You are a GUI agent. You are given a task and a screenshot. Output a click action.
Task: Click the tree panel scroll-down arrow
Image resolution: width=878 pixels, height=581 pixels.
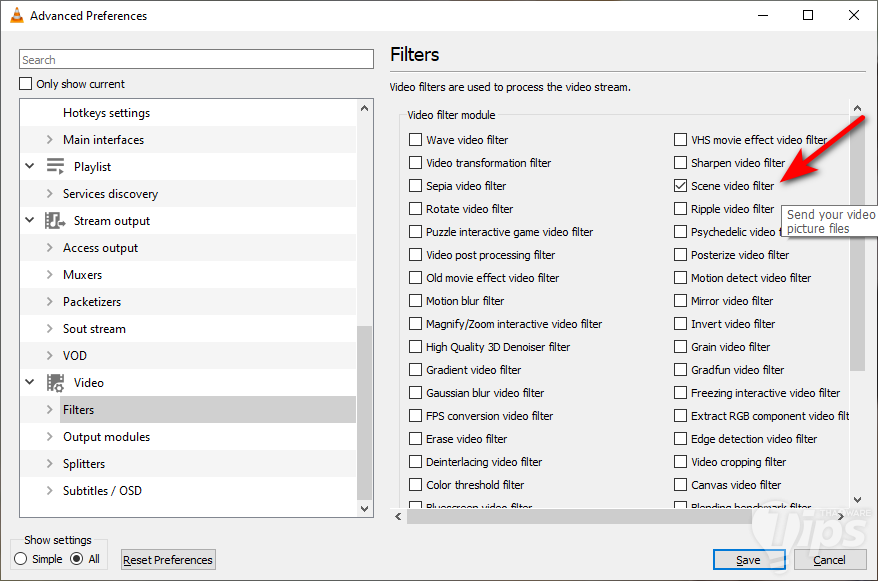(x=364, y=508)
